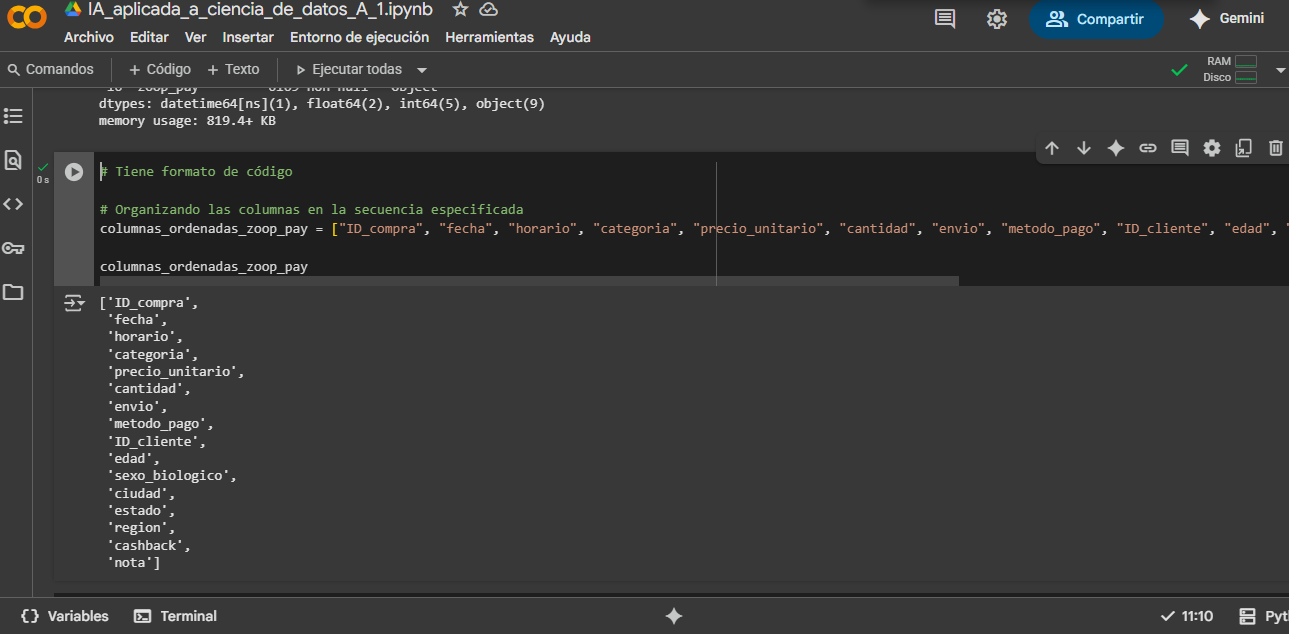Screen dimensions: 1289x634
Task: Open the output options icon beside the list
Action: point(75,304)
